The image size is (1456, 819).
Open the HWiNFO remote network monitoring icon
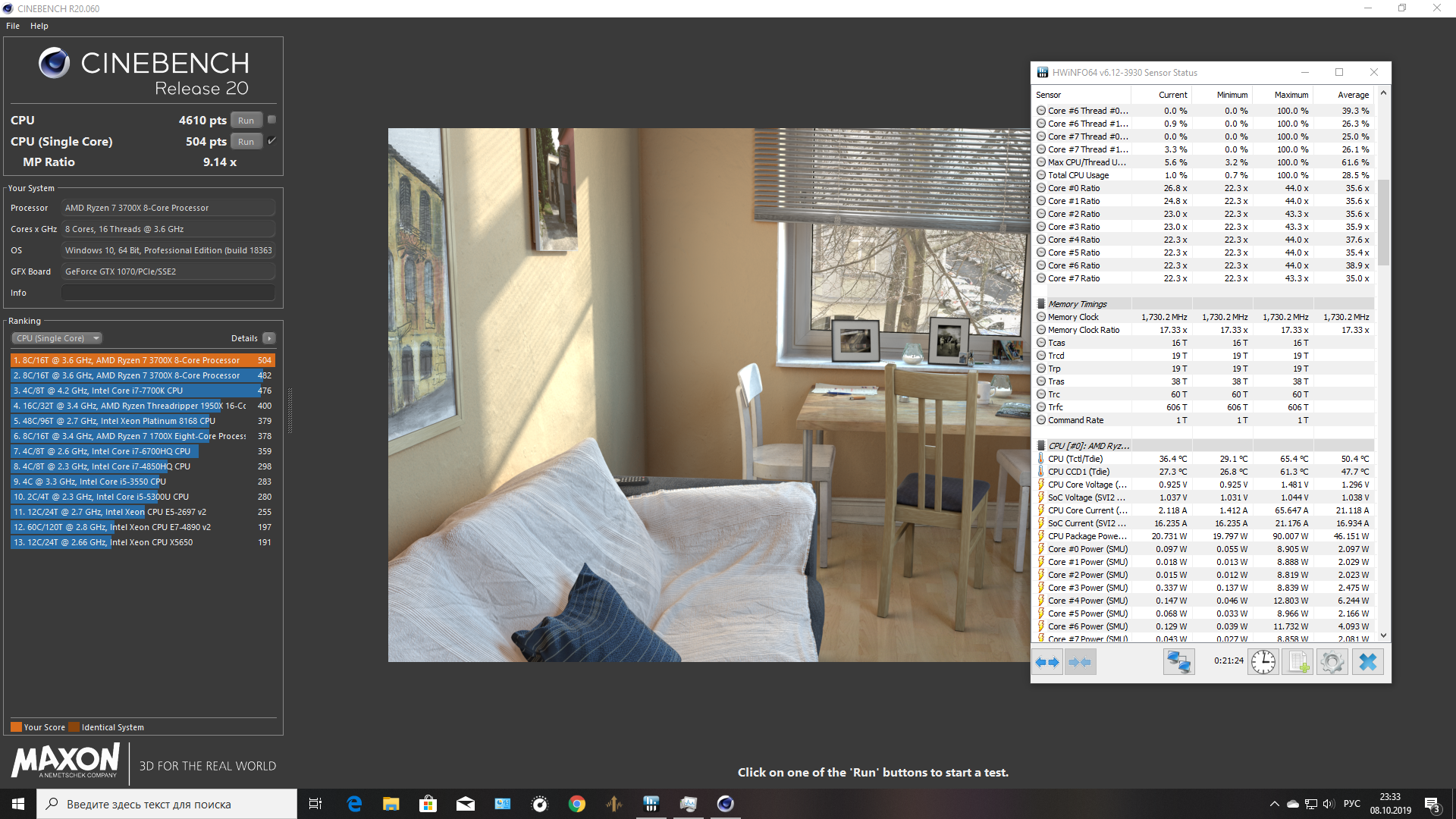coord(1178,662)
